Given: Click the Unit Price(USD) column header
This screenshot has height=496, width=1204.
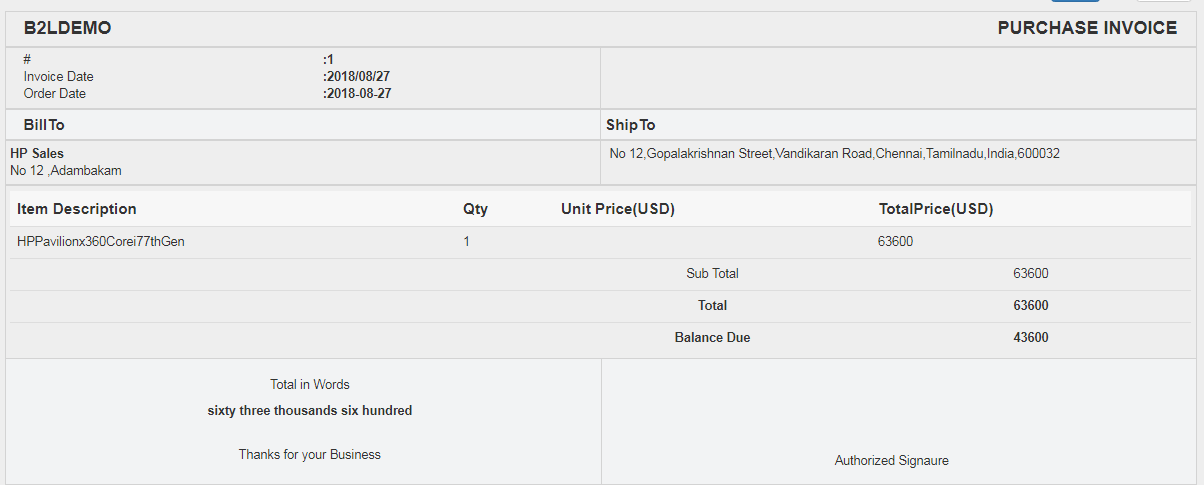Looking at the screenshot, I should [617, 209].
